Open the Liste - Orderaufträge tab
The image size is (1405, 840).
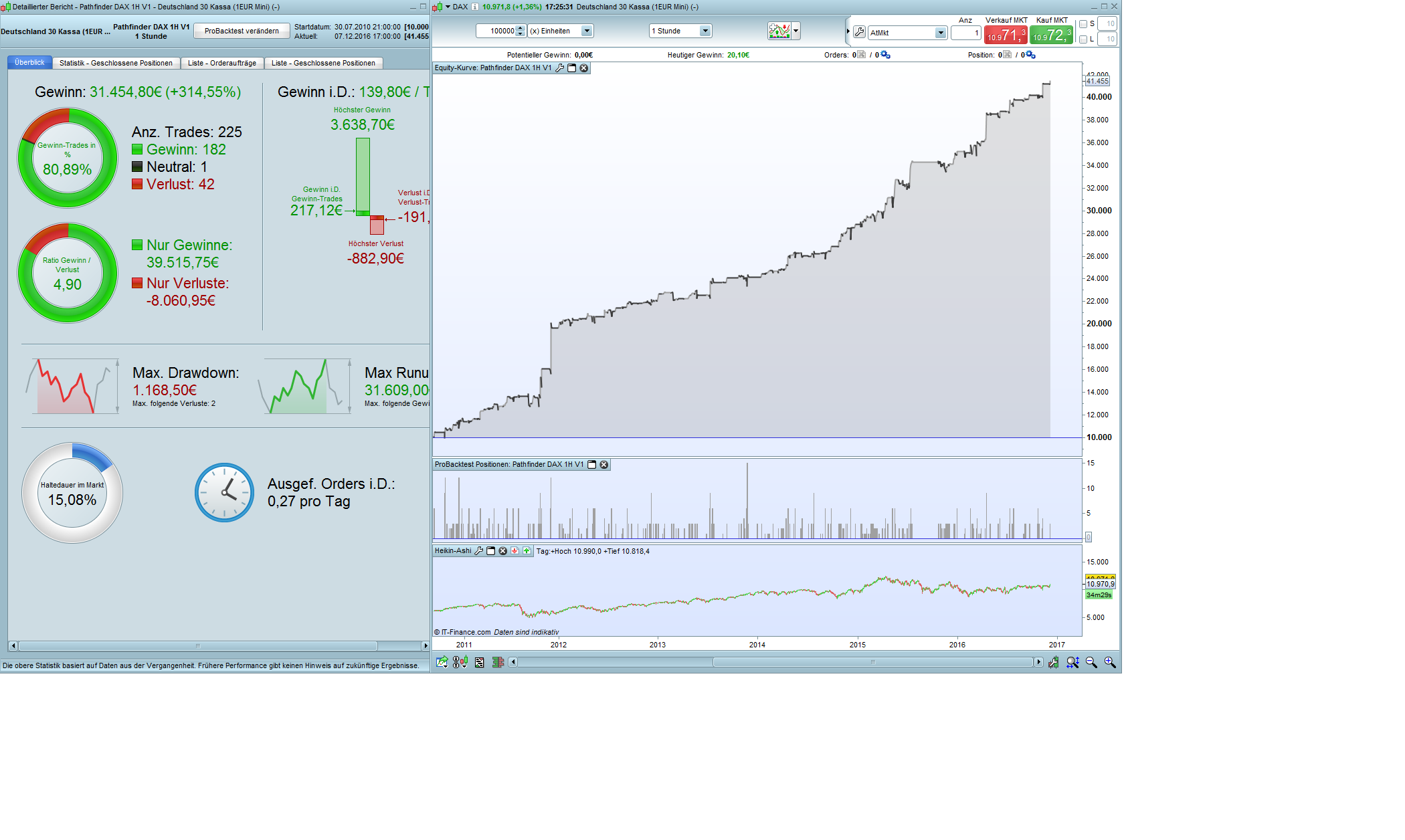221,63
